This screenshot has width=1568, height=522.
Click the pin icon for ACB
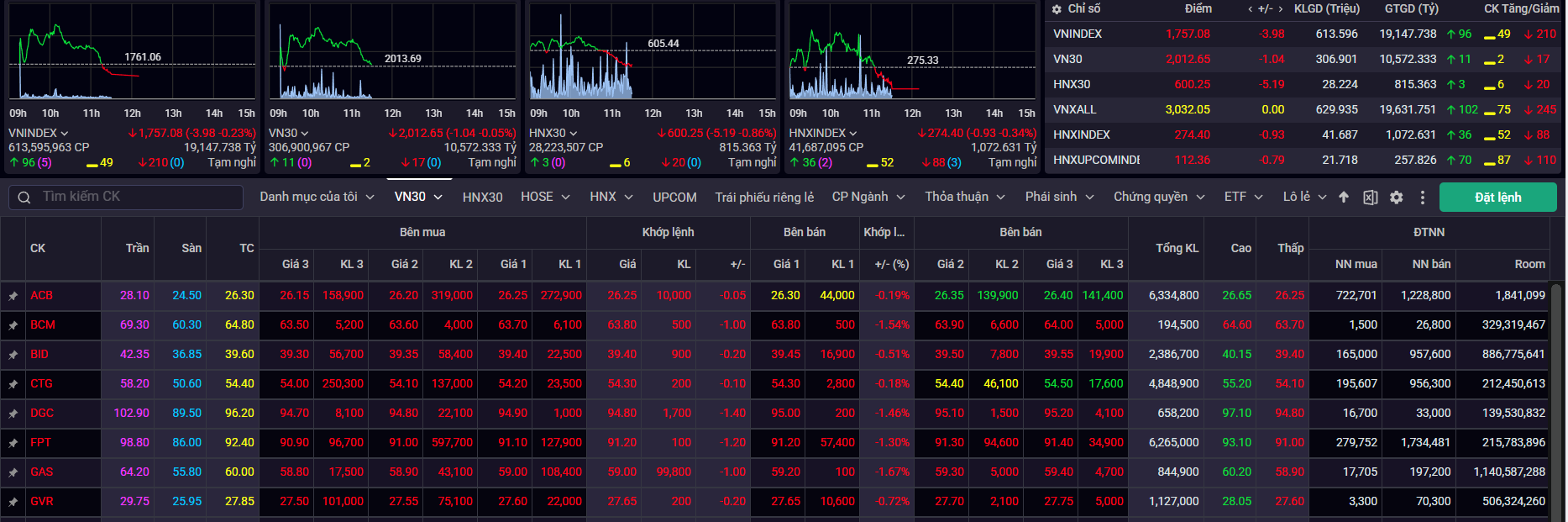tap(13, 296)
